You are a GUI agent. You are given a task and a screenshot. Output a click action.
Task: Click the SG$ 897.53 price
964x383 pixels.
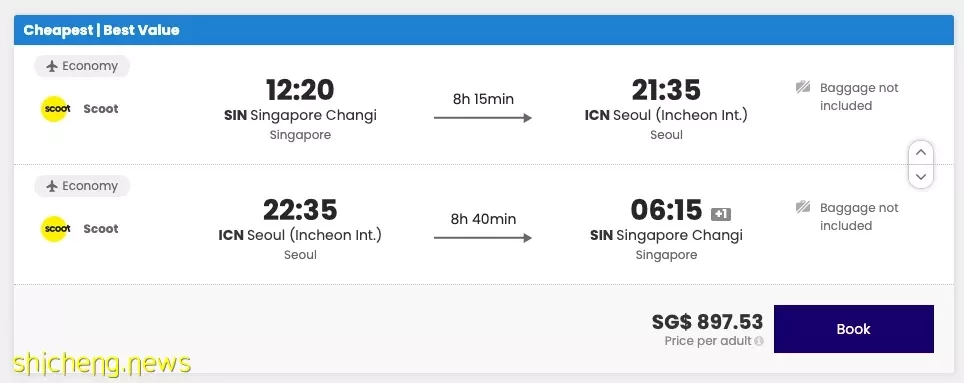(707, 322)
